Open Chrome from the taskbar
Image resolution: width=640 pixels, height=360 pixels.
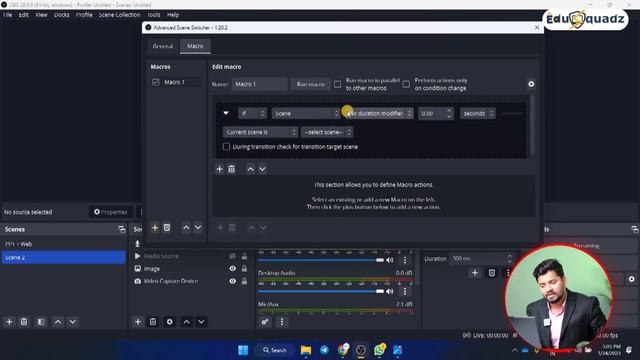[343, 350]
